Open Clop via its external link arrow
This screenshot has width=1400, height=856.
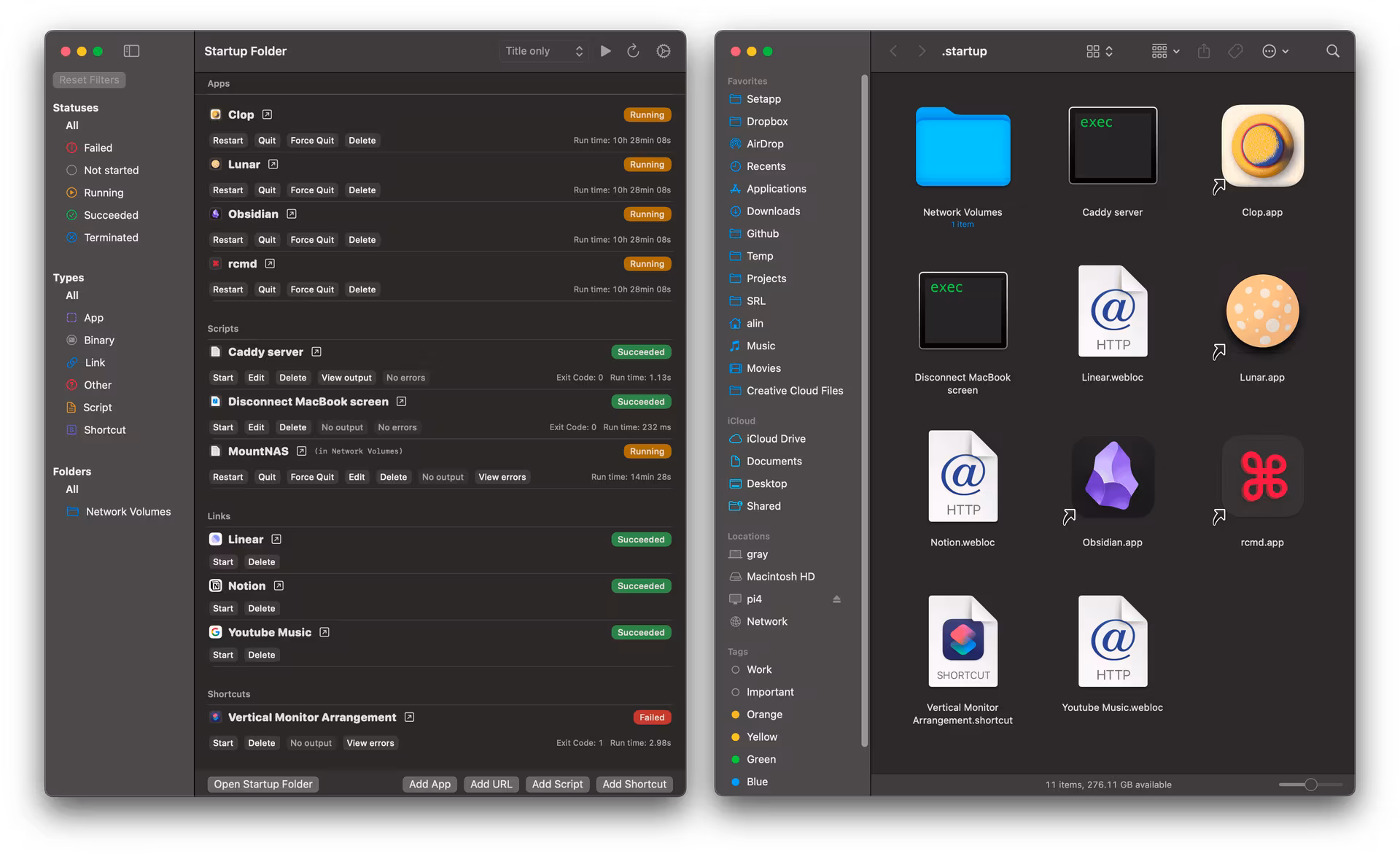click(267, 114)
